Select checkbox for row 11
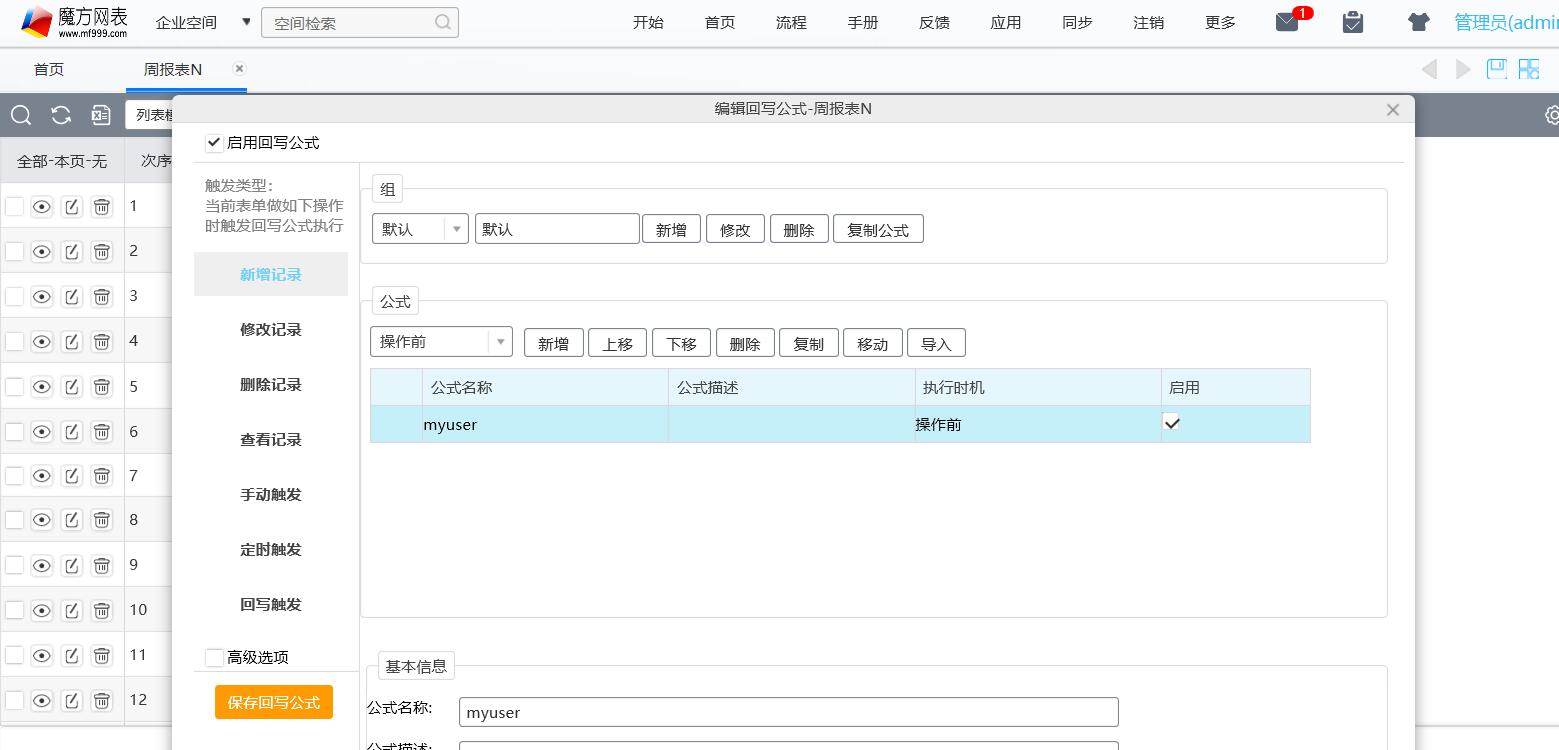 click(14, 655)
